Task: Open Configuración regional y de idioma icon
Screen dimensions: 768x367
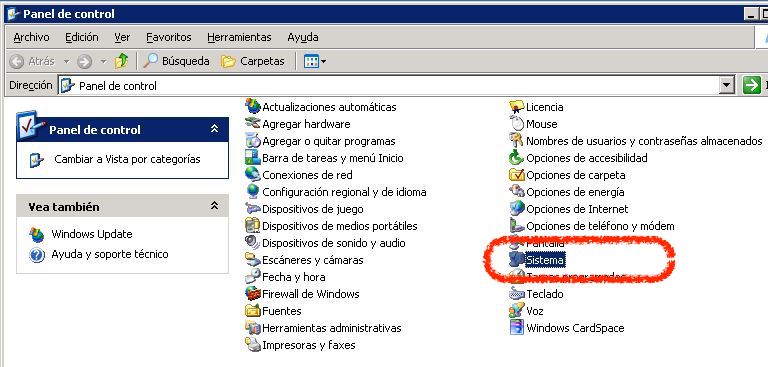Action: click(253, 192)
